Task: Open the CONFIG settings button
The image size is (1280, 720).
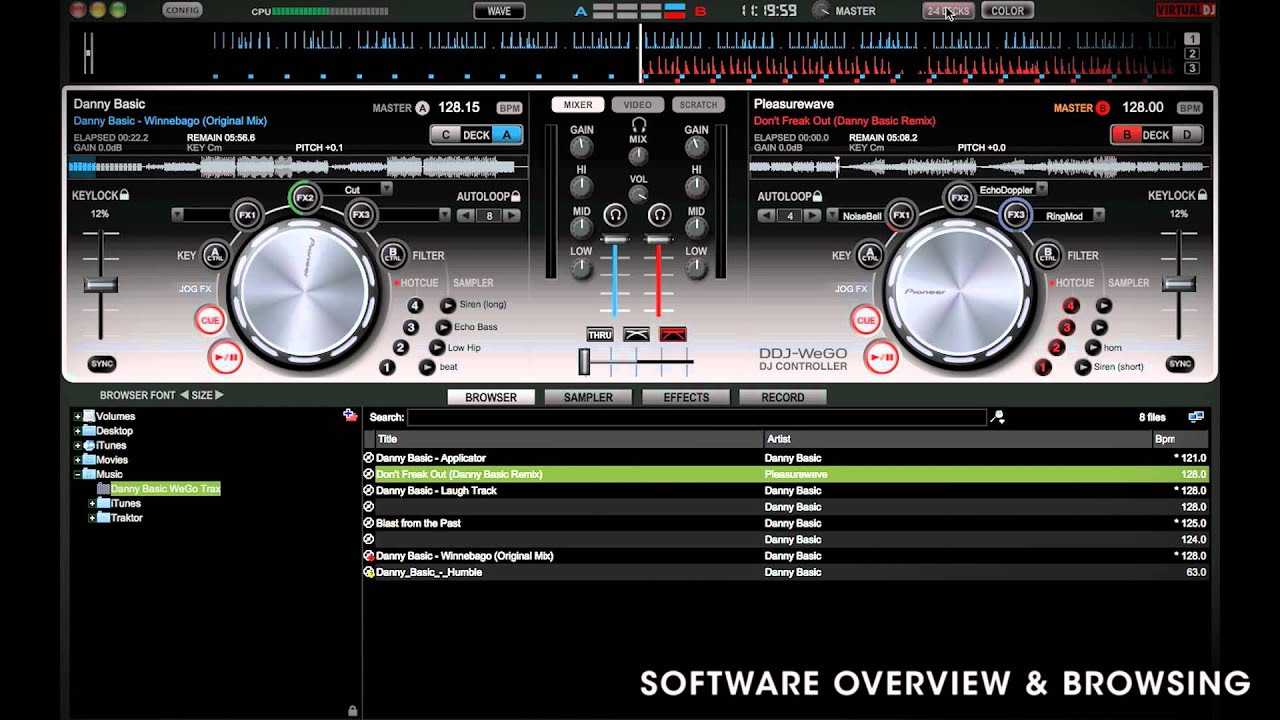Action: click(x=183, y=10)
